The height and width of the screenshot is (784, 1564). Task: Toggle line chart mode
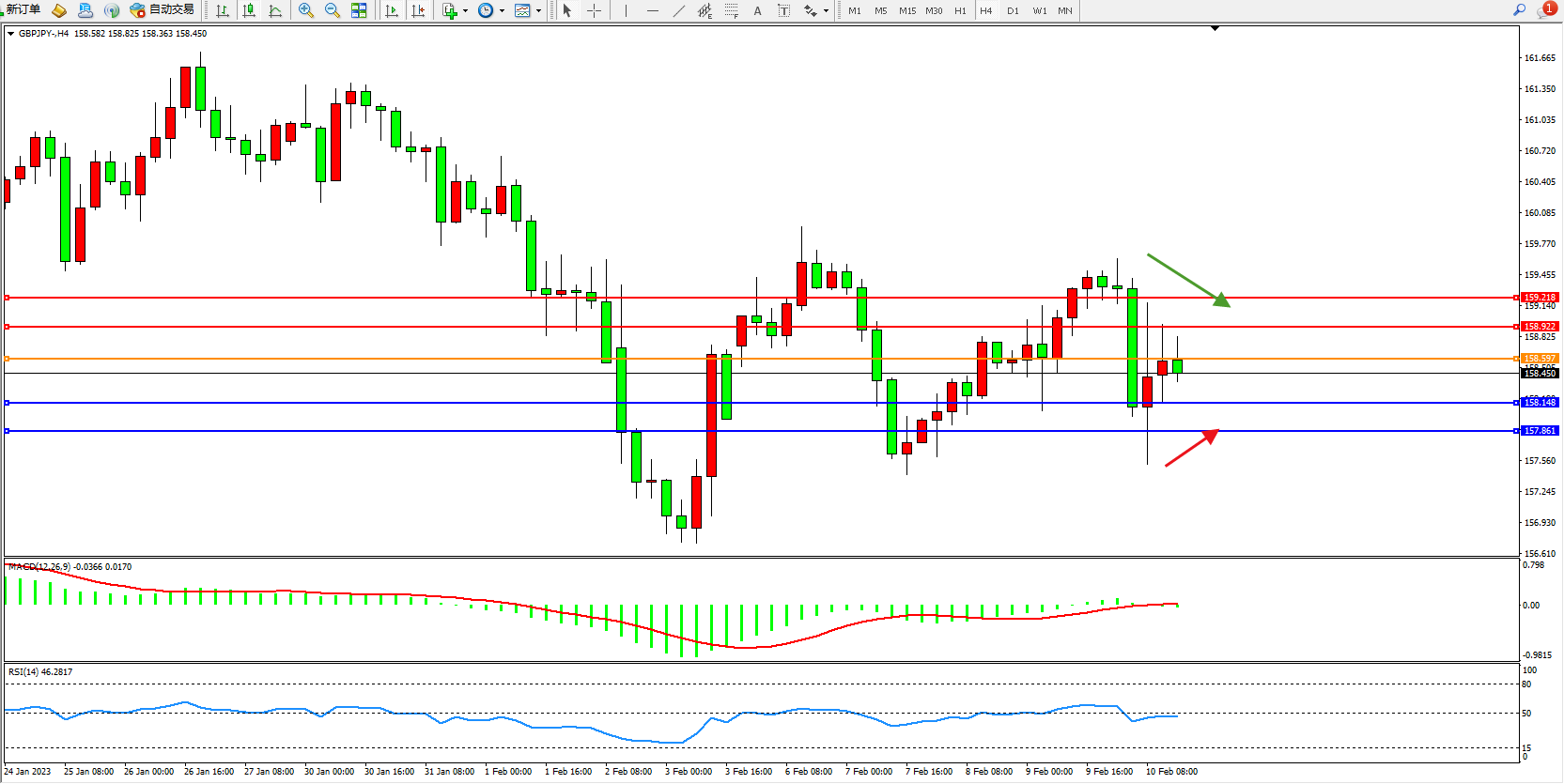(x=275, y=10)
